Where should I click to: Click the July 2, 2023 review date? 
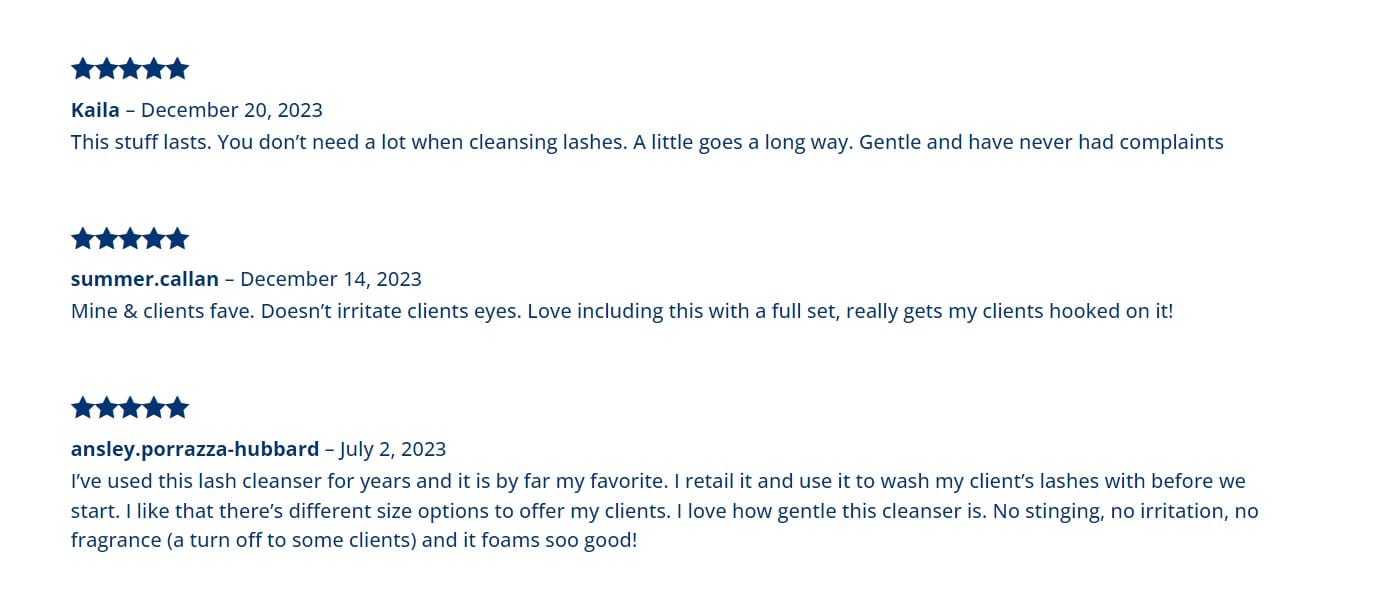(392, 449)
